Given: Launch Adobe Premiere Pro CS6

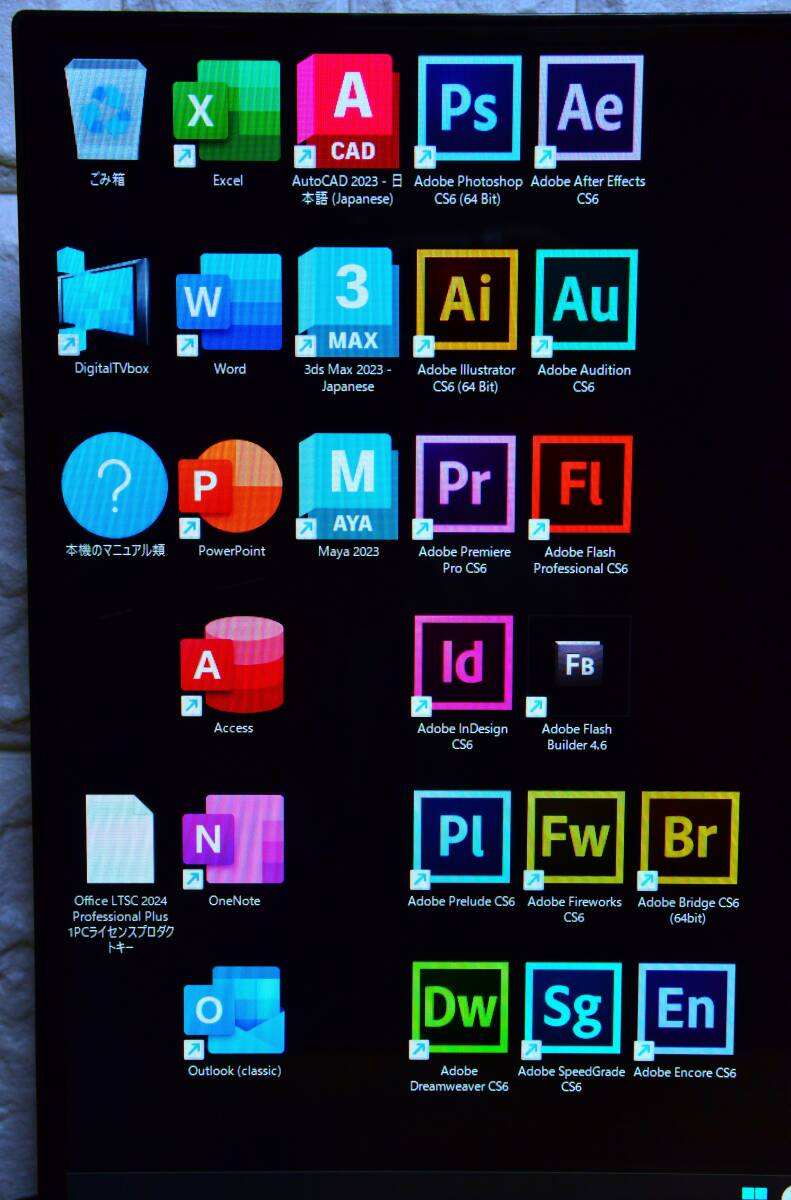Looking at the screenshot, I should (x=465, y=484).
